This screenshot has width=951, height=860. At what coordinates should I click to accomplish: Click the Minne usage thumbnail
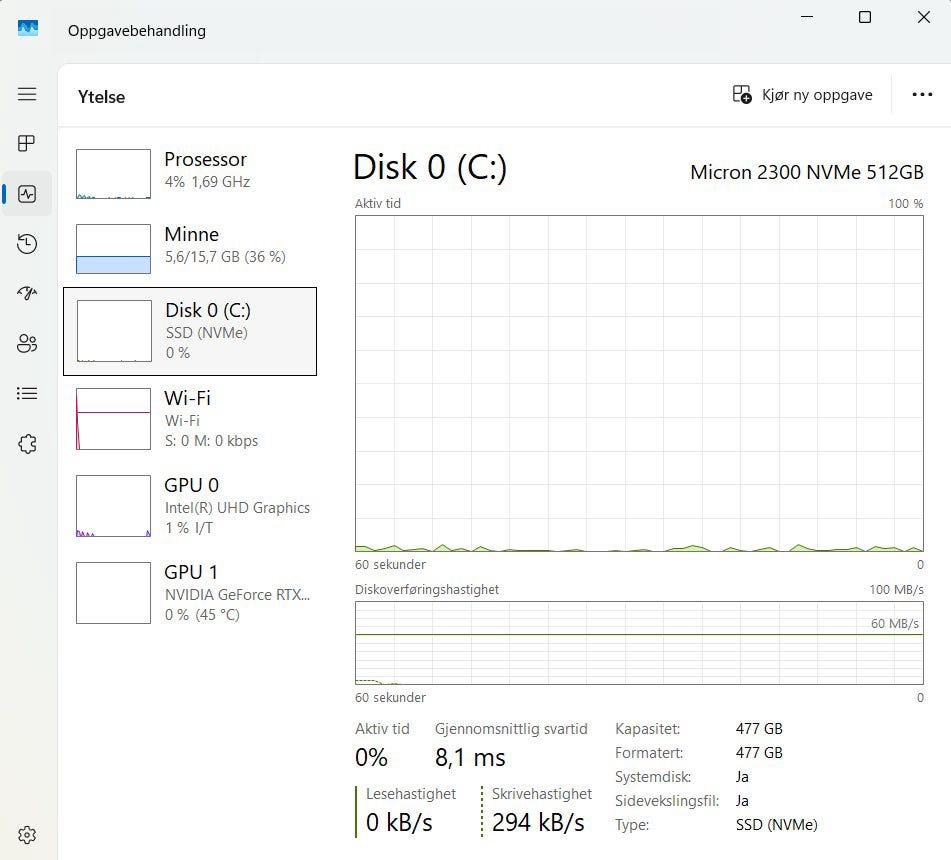pyautogui.click(x=113, y=249)
